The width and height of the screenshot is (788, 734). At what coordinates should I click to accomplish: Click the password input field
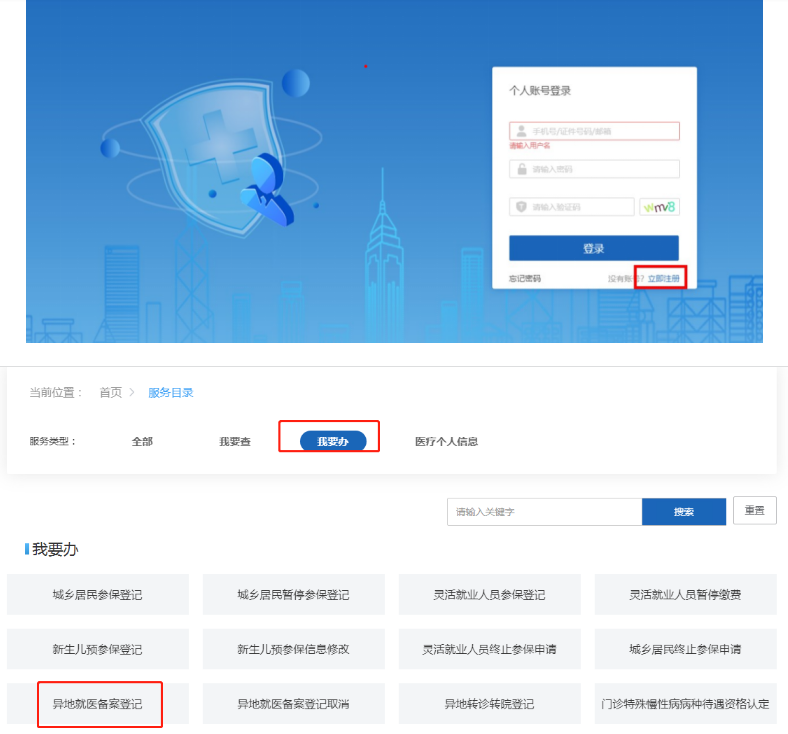coord(594,169)
